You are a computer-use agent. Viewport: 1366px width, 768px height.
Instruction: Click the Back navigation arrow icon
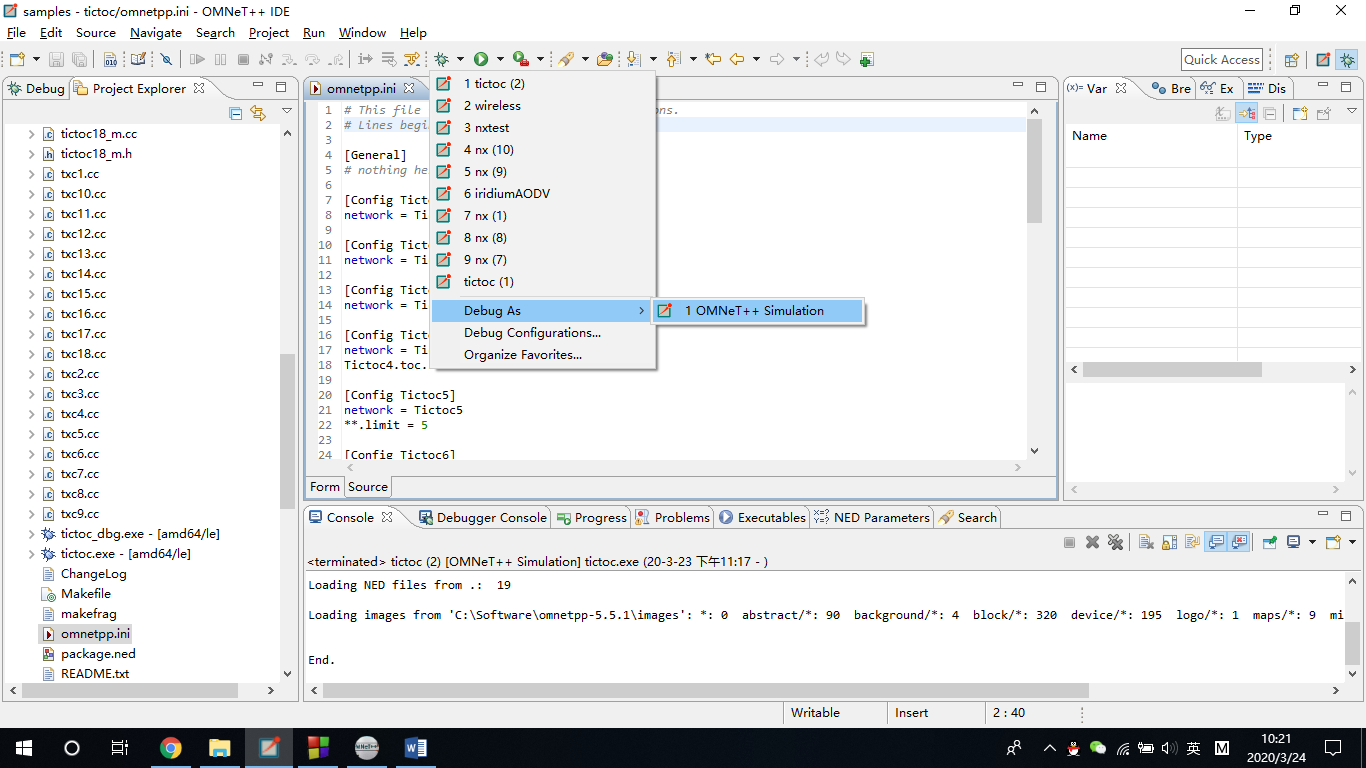pos(737,60)
